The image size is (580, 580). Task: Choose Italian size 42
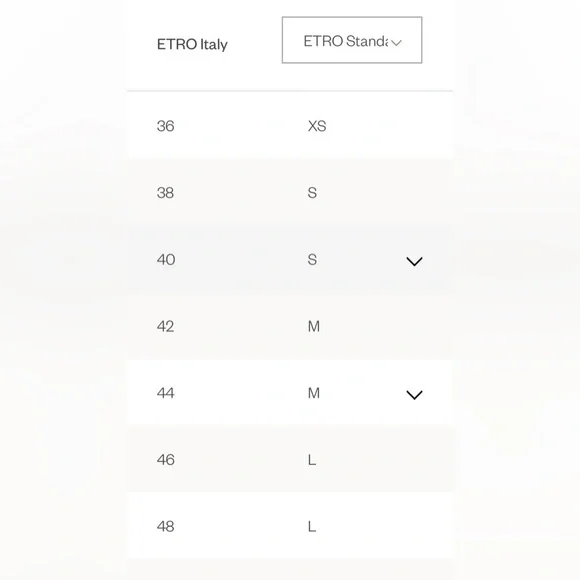(x=165, y=326)
